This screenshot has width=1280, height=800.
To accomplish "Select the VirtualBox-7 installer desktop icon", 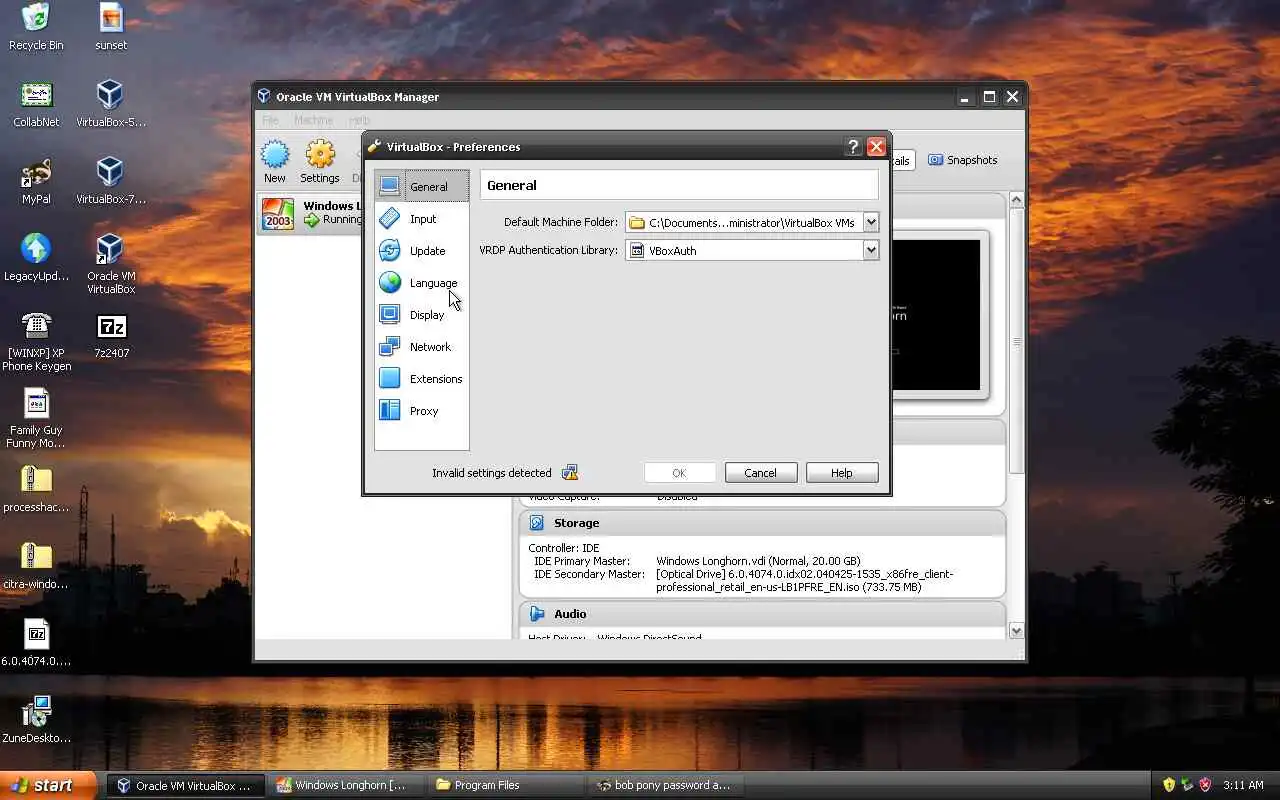I will pyautogui.click(x=111, y=181).
